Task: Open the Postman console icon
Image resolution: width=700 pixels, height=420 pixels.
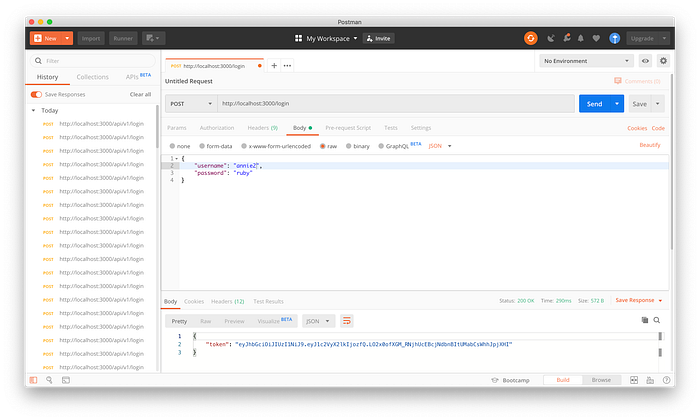Action: [66, 380]
